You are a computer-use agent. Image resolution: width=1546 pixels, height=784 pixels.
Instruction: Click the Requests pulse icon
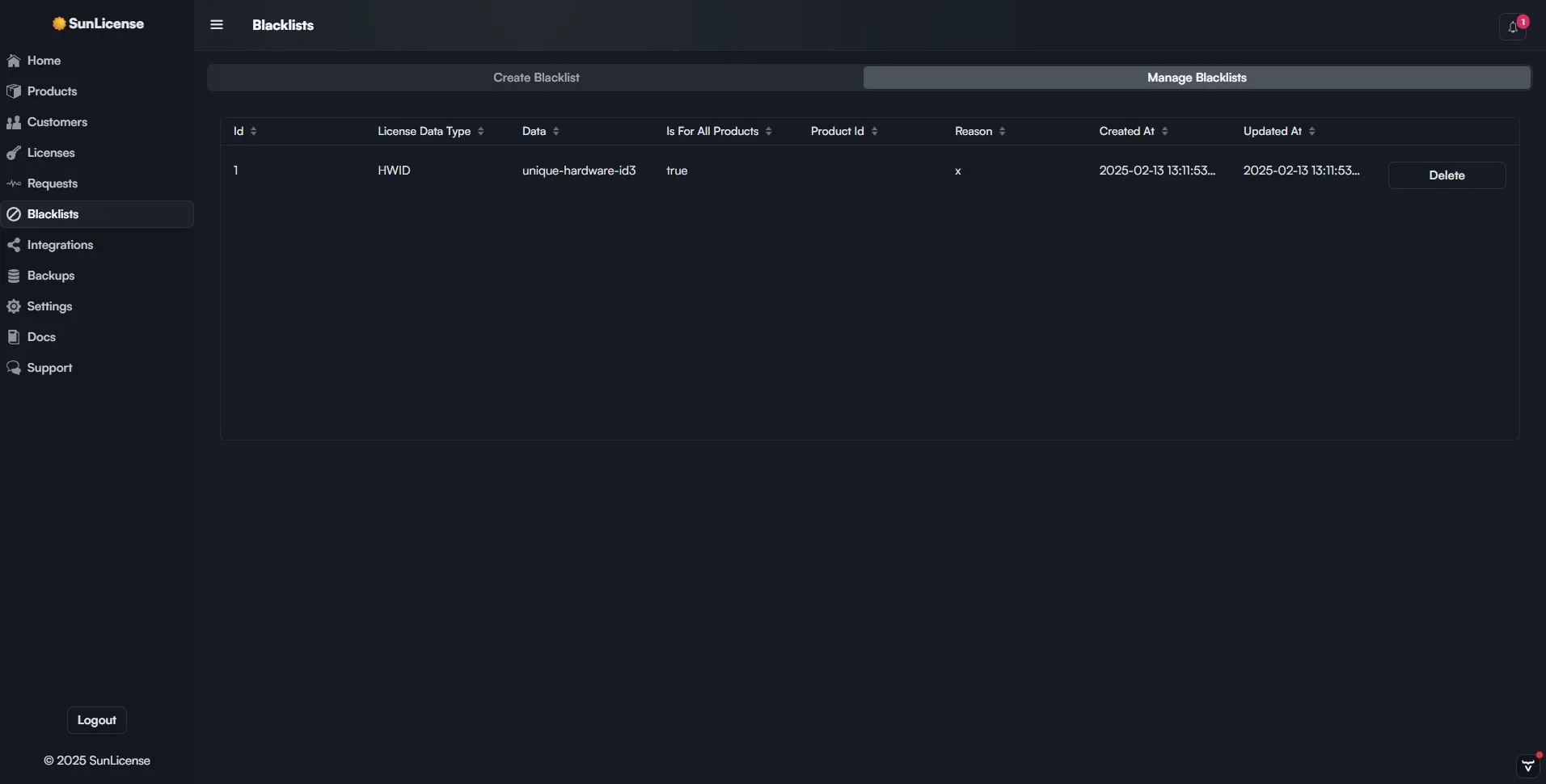point(14,183)
